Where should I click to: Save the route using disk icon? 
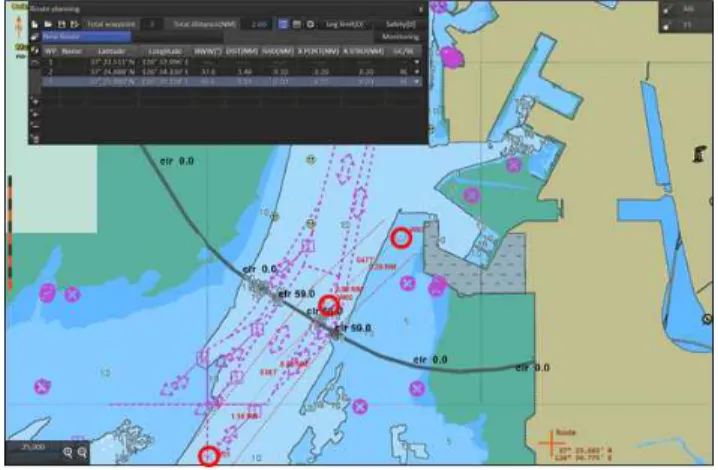[x=62, y=24]
